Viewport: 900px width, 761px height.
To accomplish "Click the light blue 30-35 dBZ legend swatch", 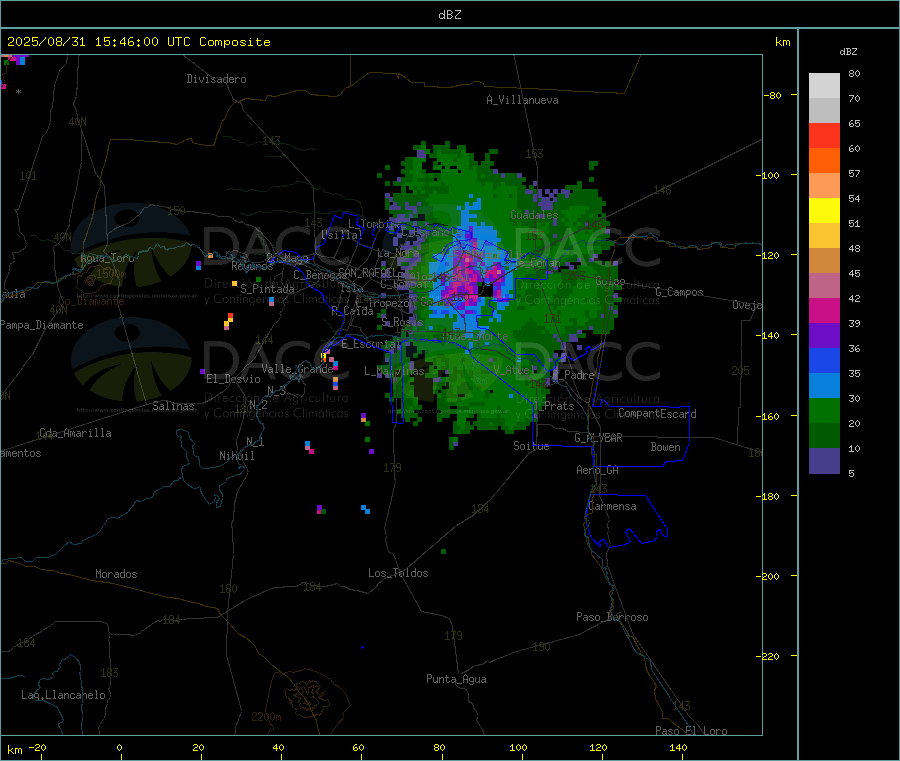I will 824,386.
